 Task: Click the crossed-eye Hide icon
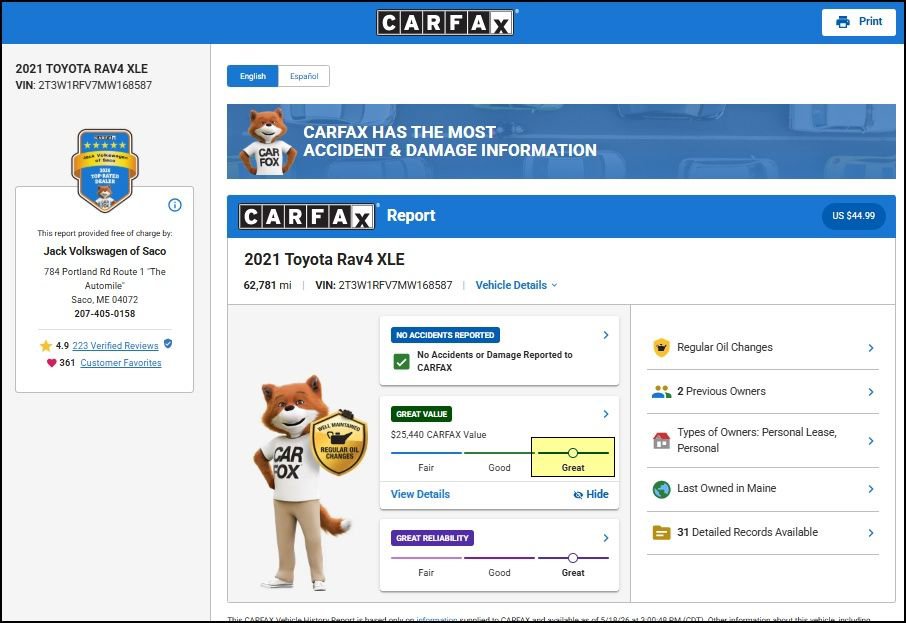point(578,495)
